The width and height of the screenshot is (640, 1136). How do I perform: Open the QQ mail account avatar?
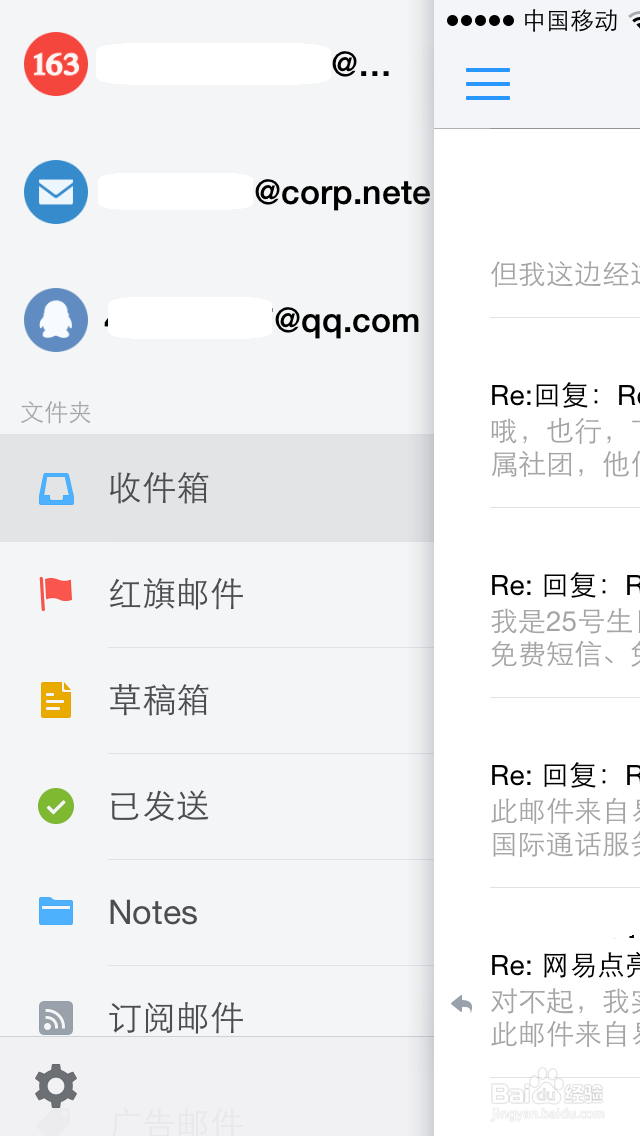[56, 320]
